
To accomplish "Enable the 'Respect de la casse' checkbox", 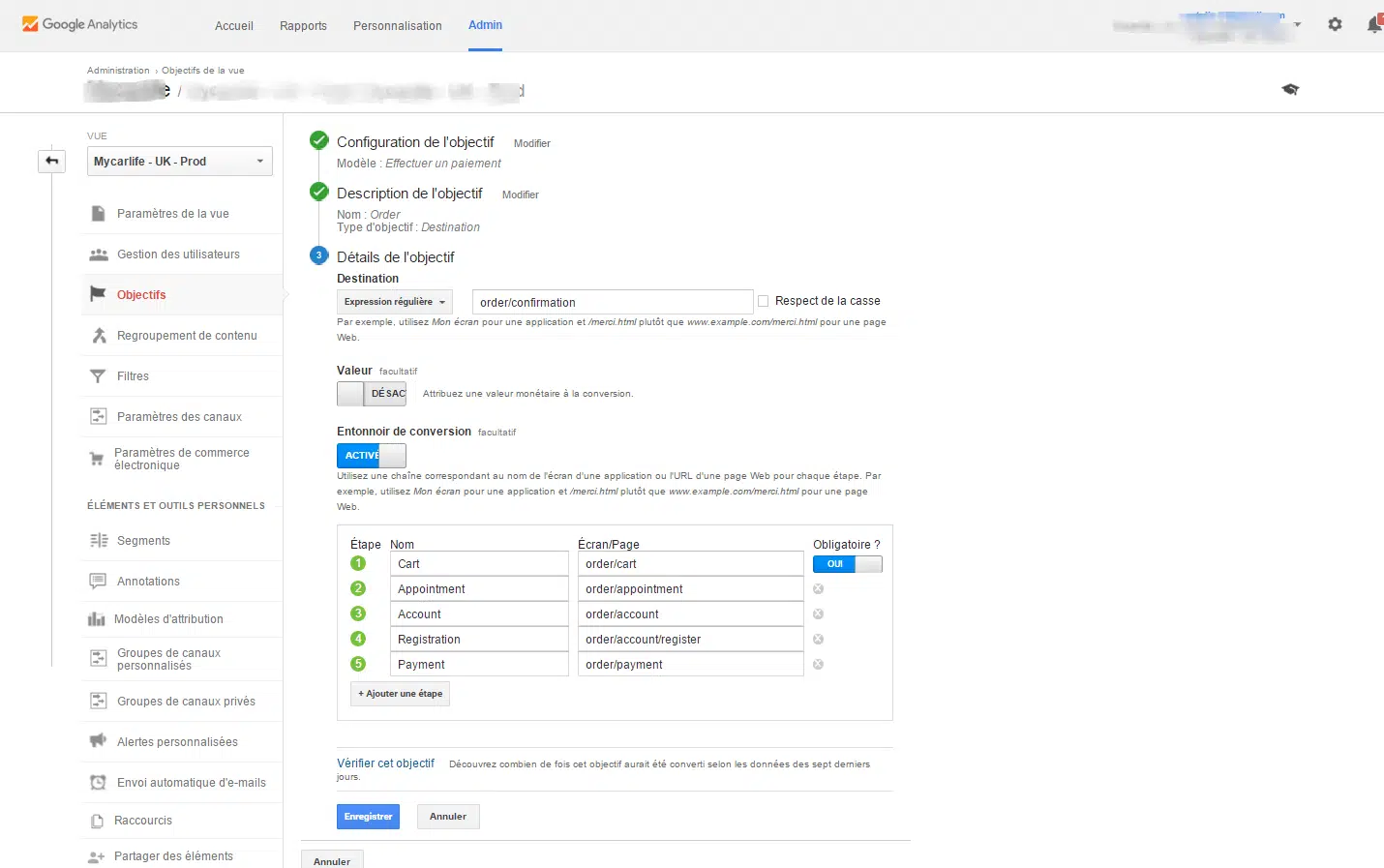I will point(764,301).
